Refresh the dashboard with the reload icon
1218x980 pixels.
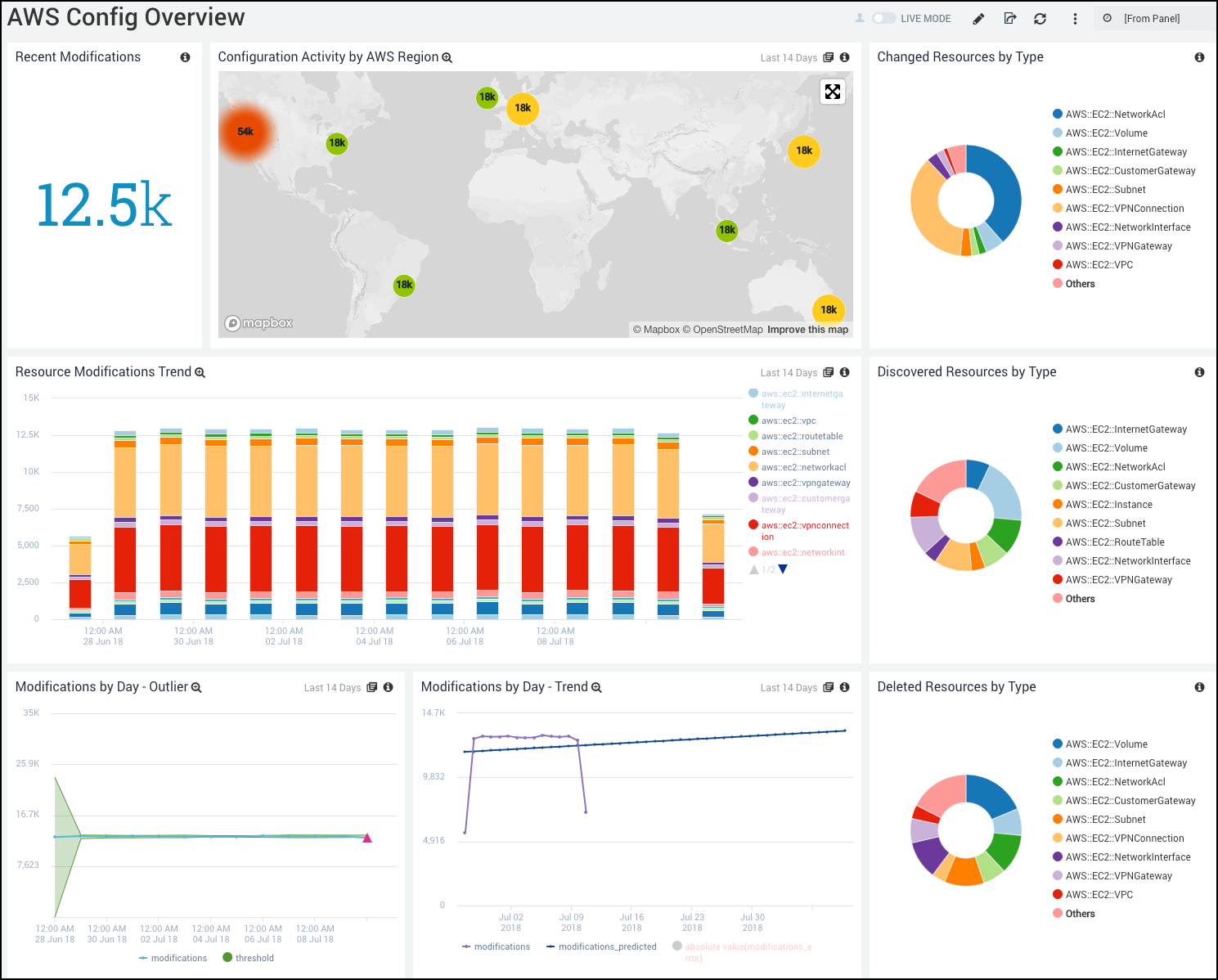click(1040, 19)
